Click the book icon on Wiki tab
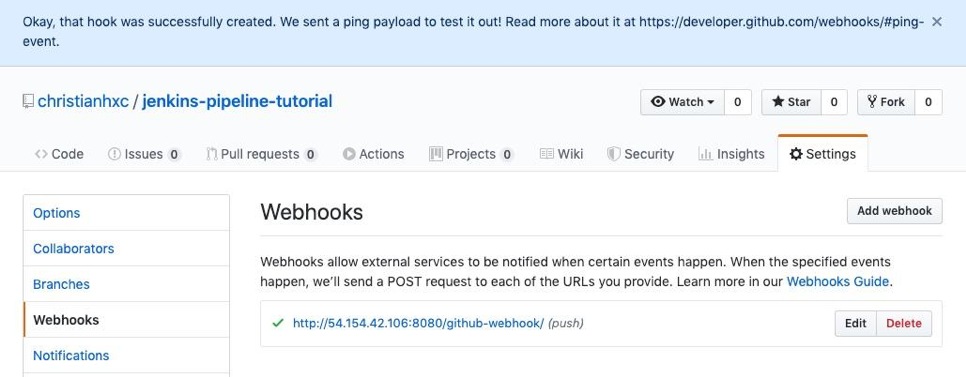This screenshot has width=966, height=377. pyautogui.click(x=546, y=154)
